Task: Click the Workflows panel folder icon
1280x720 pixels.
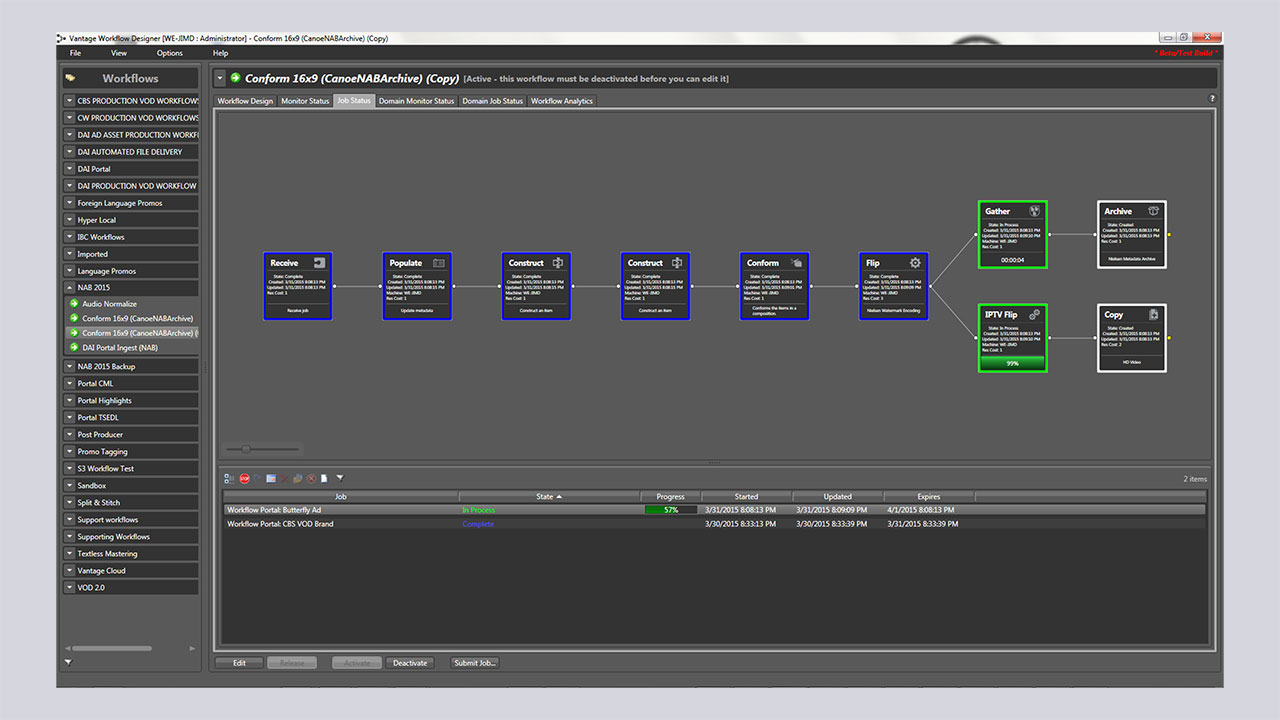Action: pos(70,78)
